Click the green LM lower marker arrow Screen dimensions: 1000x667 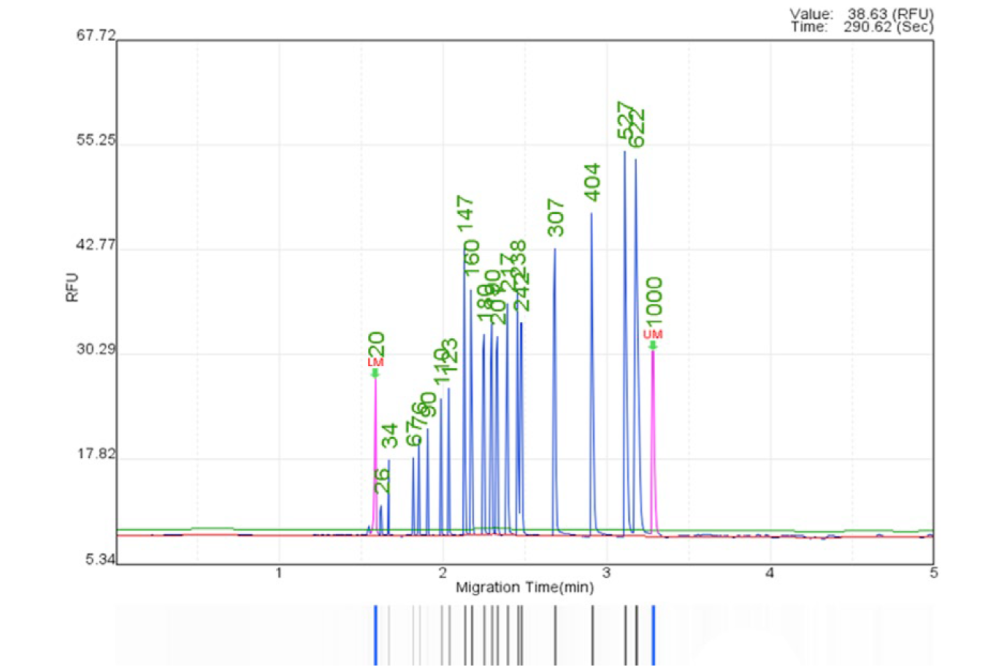point(375,373)
